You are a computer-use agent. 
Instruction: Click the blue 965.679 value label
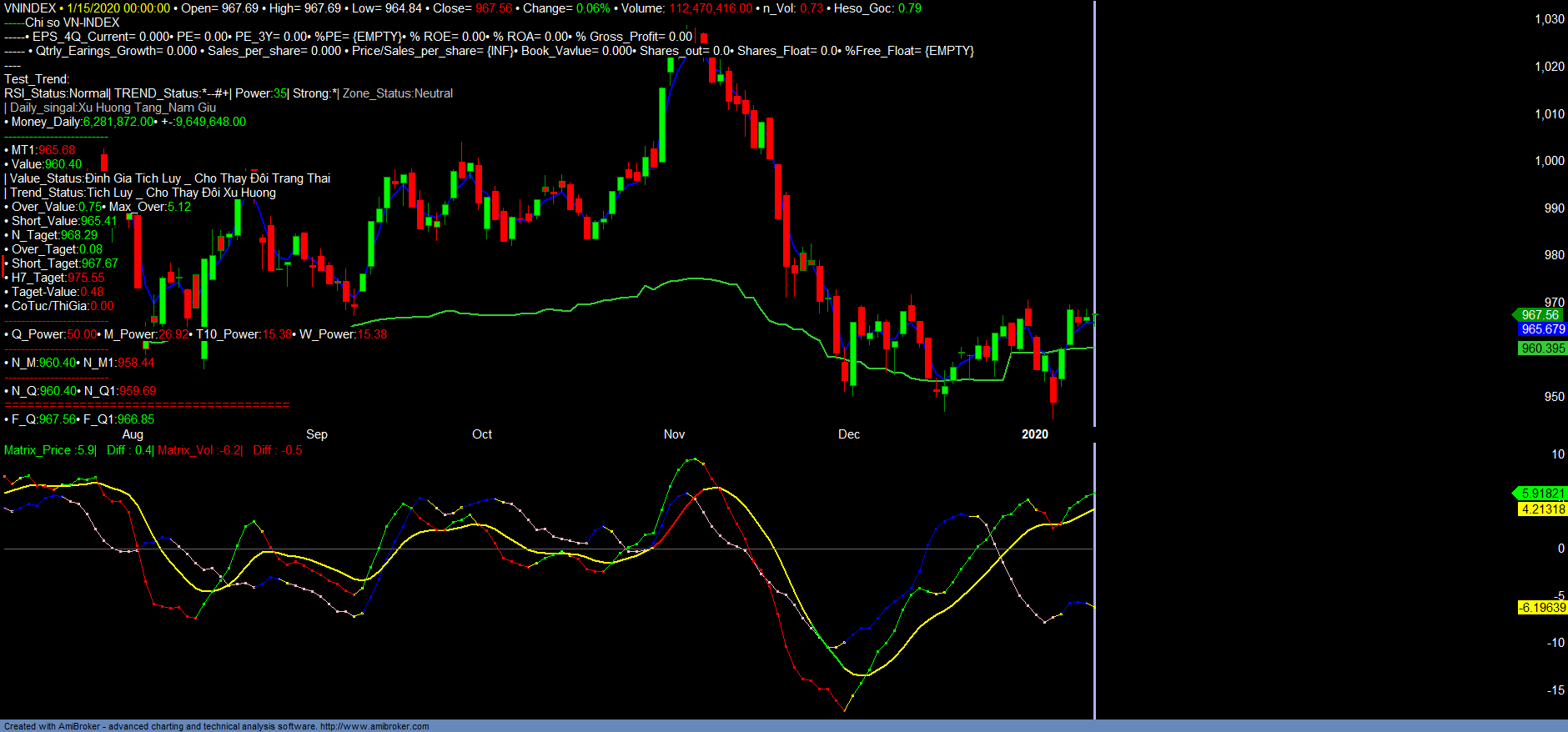1542,329
